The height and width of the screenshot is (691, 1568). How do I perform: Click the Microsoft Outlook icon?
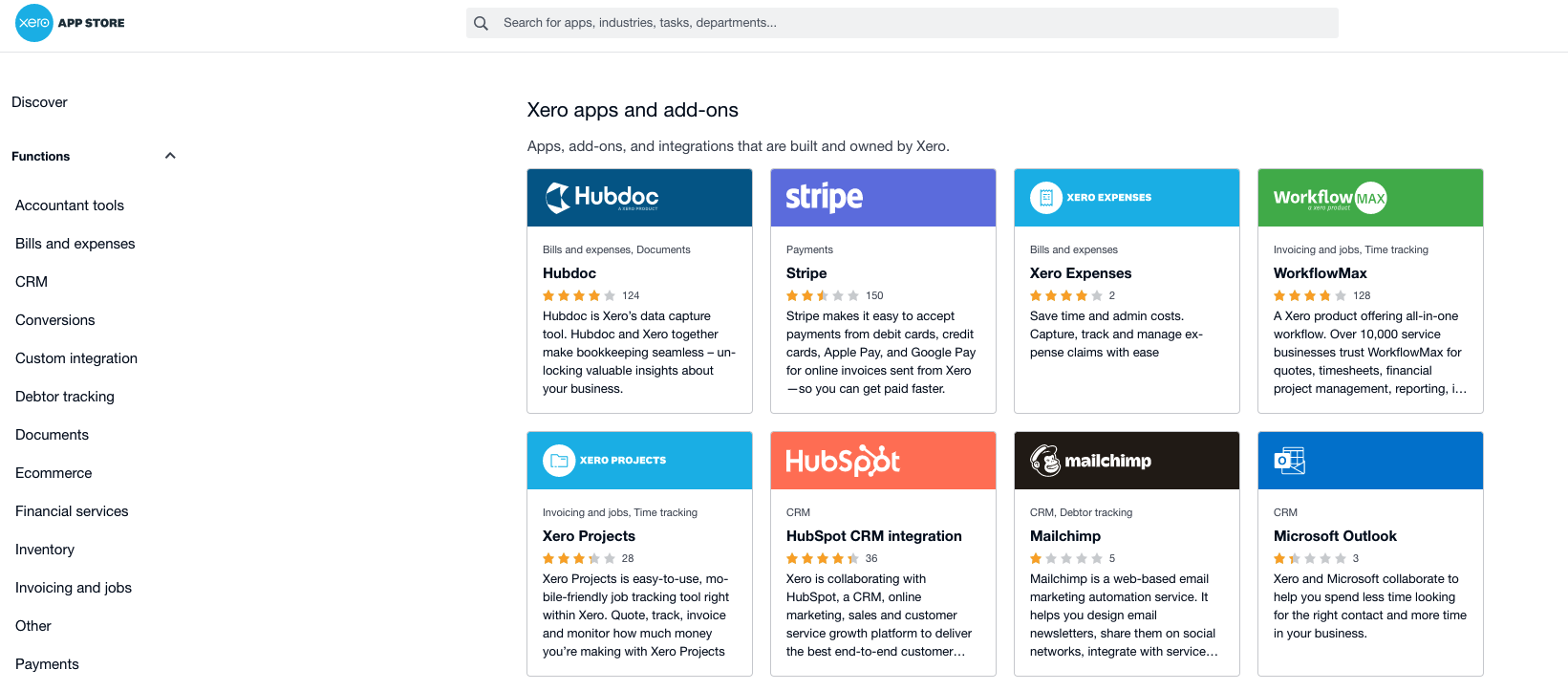pos(1290,461)
